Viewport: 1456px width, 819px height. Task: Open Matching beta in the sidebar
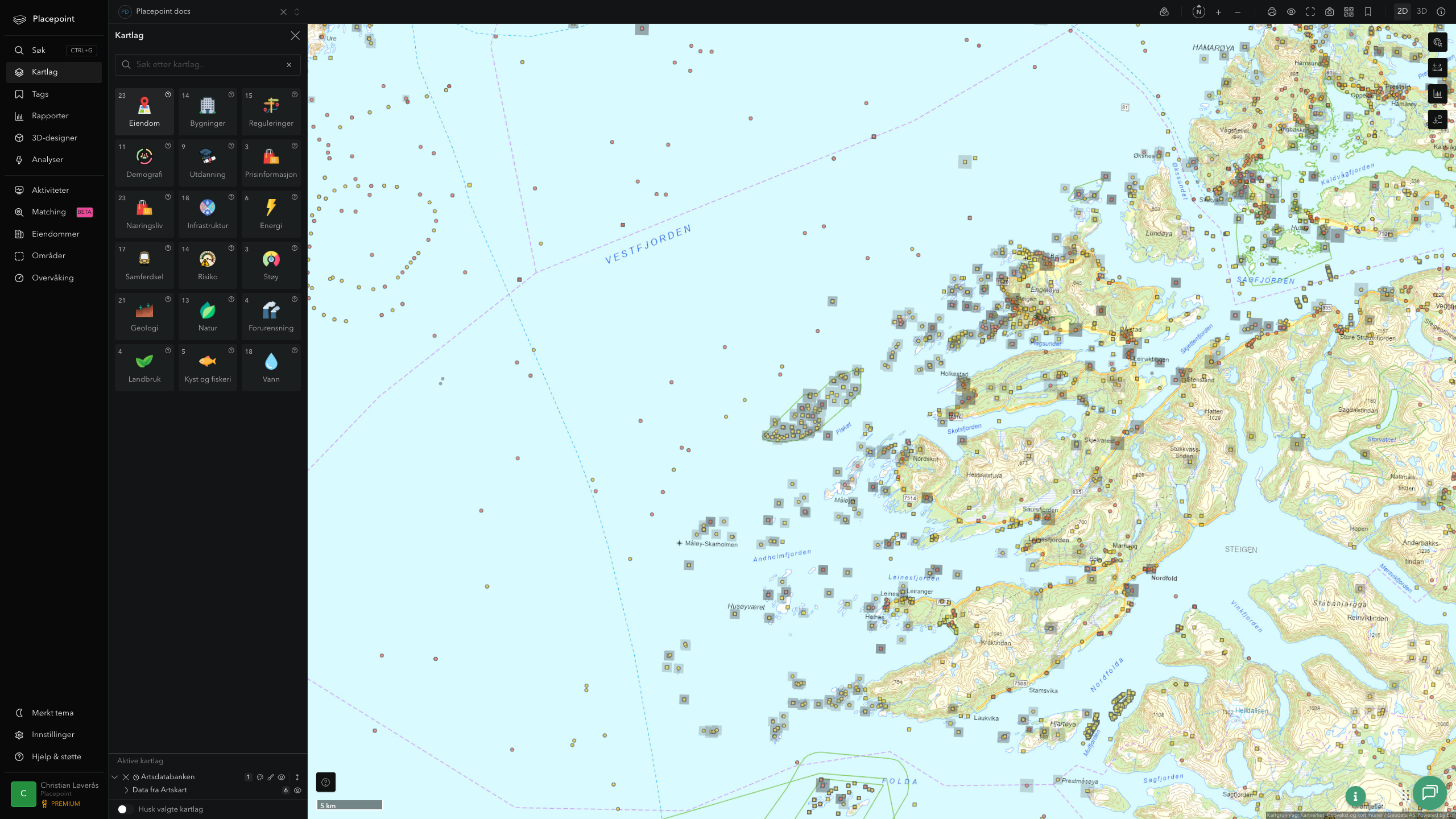point(54,212)
